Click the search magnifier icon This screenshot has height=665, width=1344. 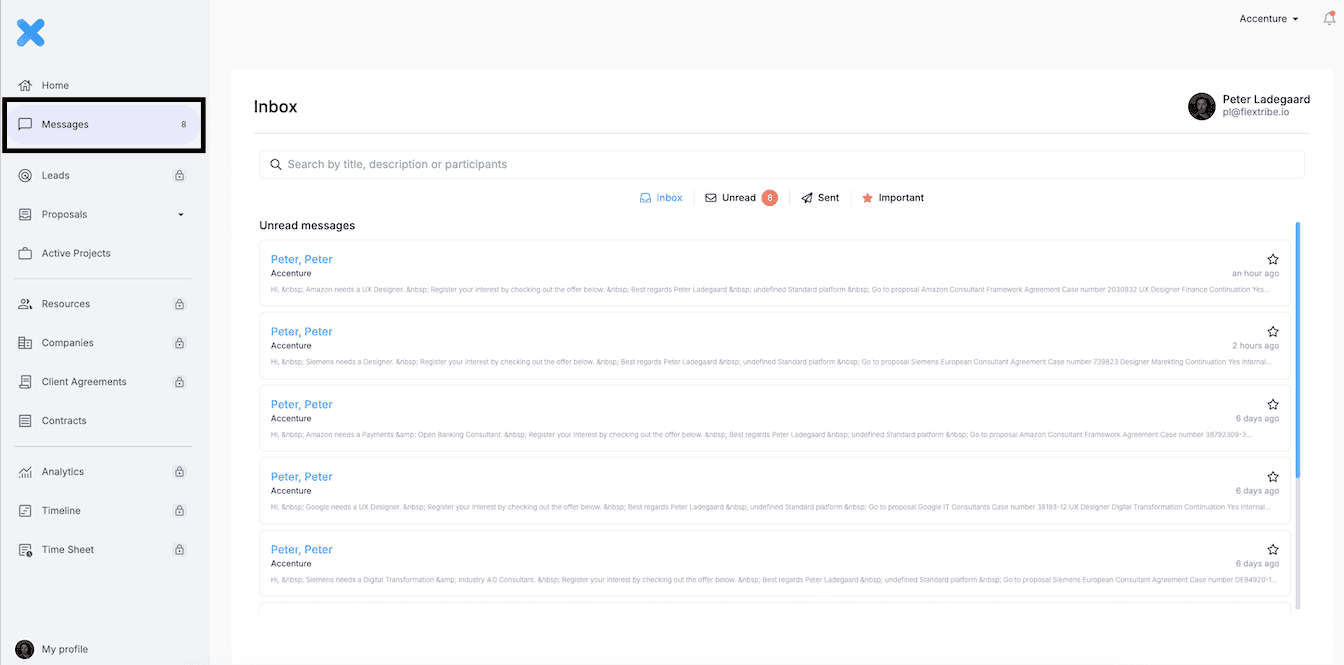tap(276, 164)
